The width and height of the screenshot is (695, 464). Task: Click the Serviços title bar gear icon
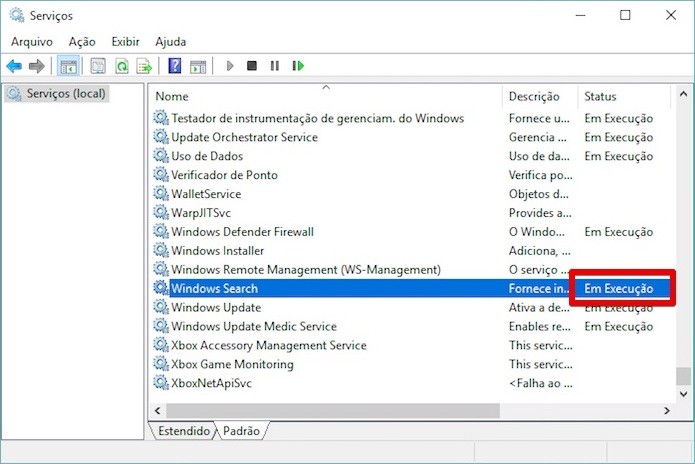click(x=17, y=16)
